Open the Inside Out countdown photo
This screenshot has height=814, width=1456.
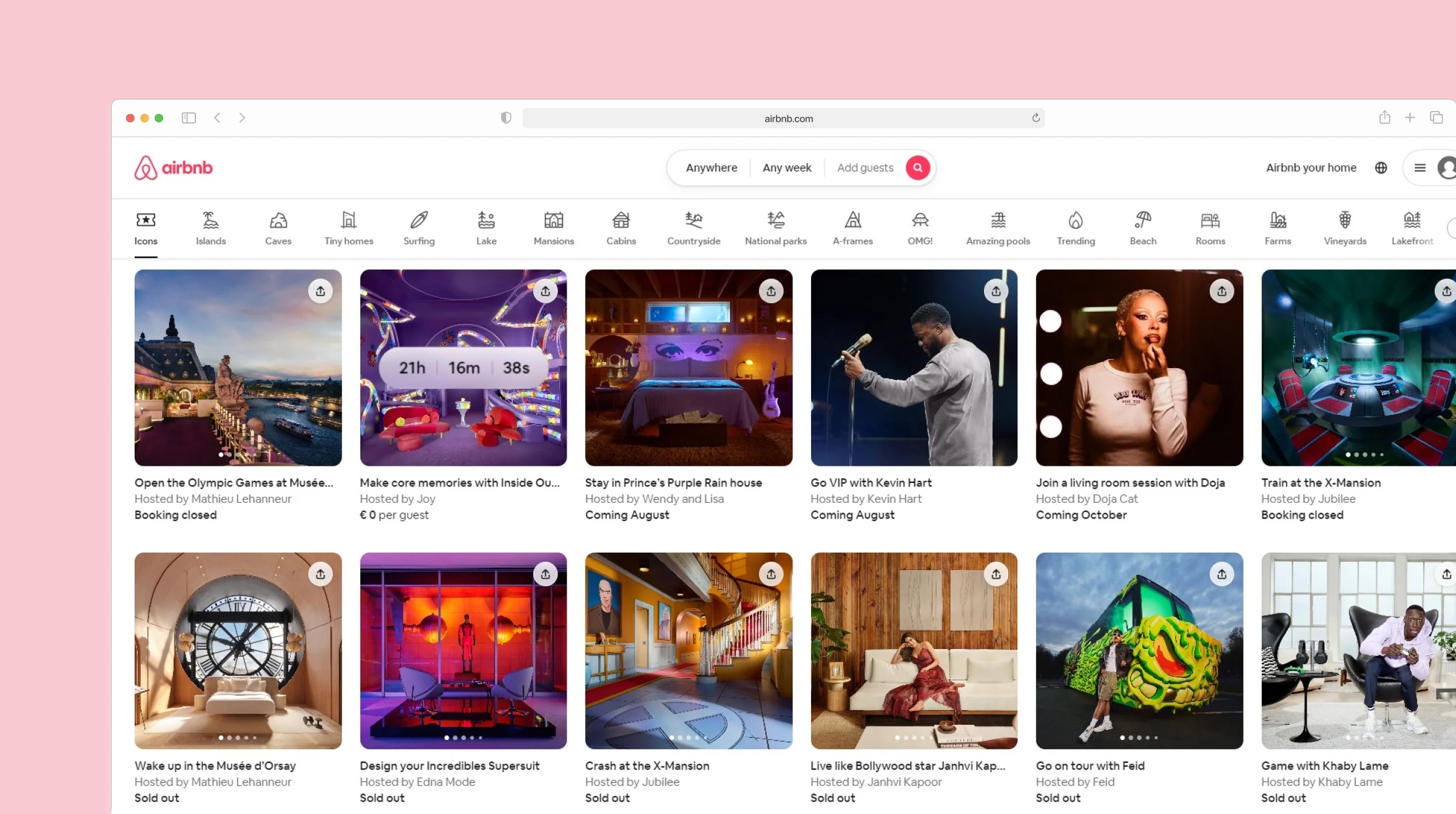click(x=463, y=368)
